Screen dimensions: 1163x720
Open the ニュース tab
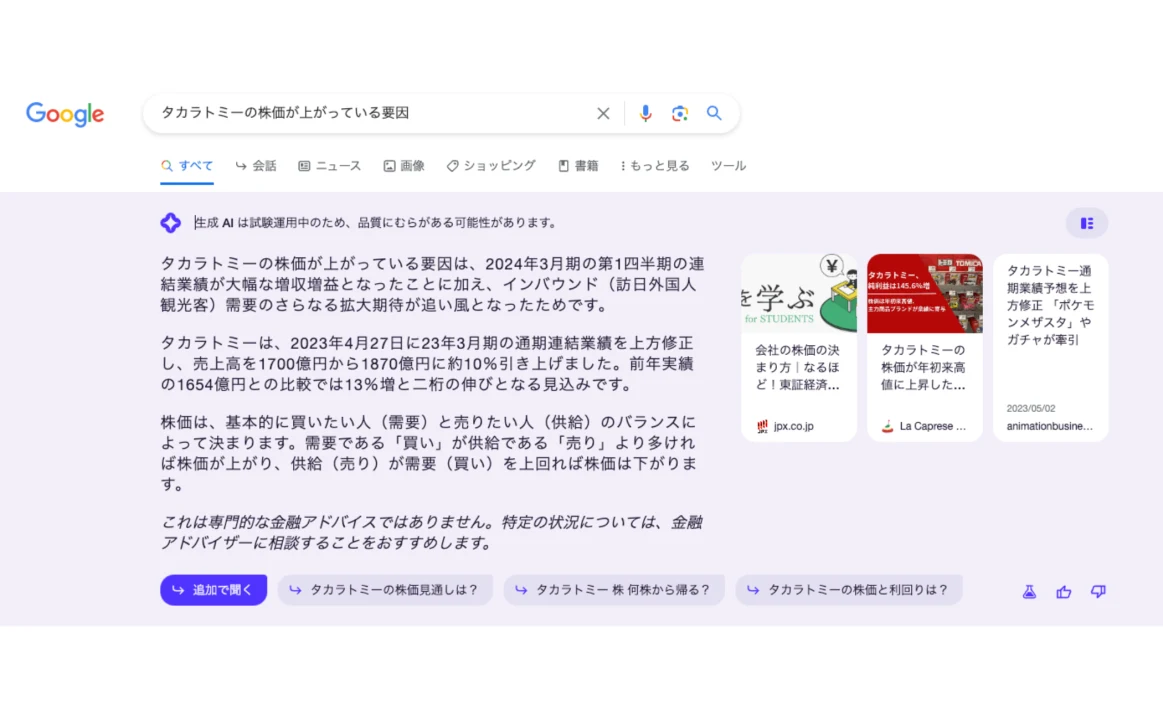pos(329,166)
